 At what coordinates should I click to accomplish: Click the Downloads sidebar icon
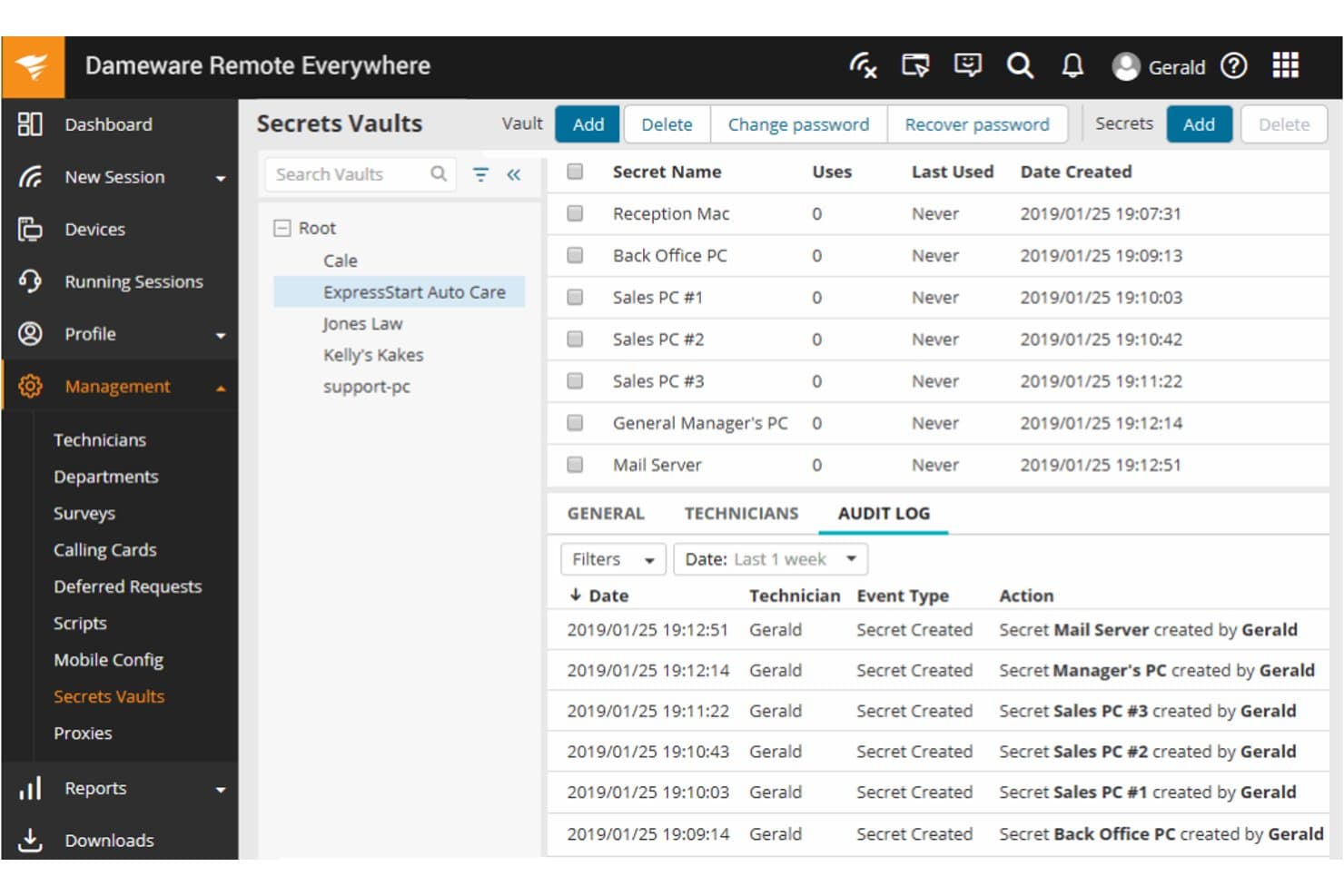pyautogui.click(x=30, y=840)
